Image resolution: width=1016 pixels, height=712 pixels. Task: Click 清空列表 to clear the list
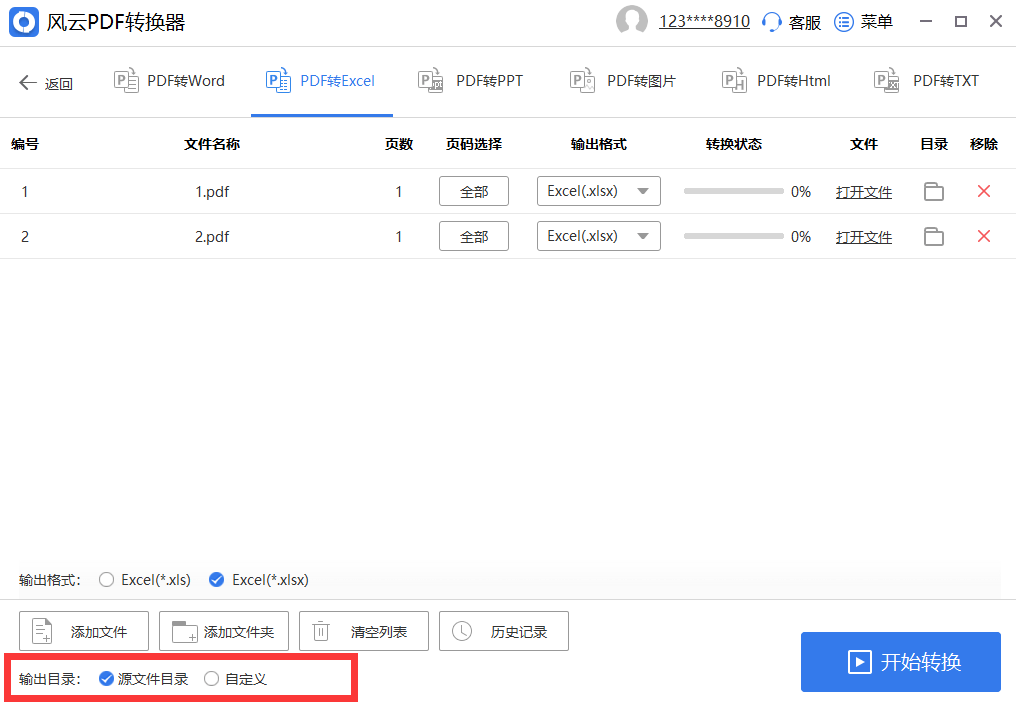tap(364, 631)
